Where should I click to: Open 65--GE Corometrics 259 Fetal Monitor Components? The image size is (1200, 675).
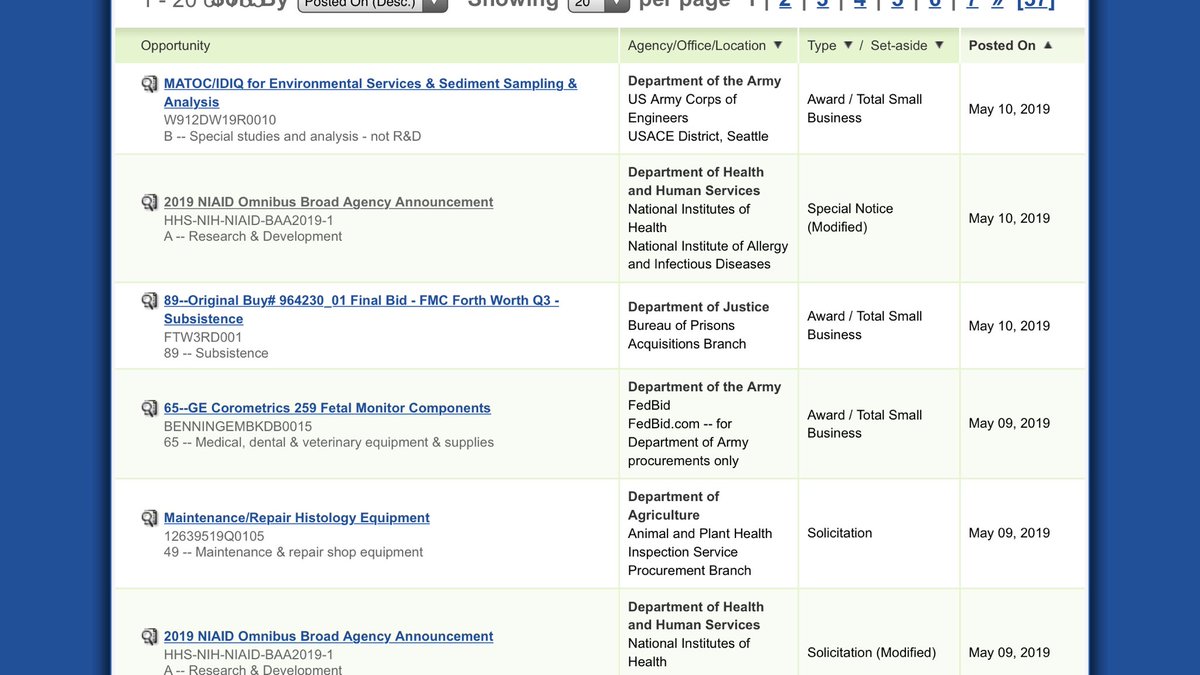327,408
